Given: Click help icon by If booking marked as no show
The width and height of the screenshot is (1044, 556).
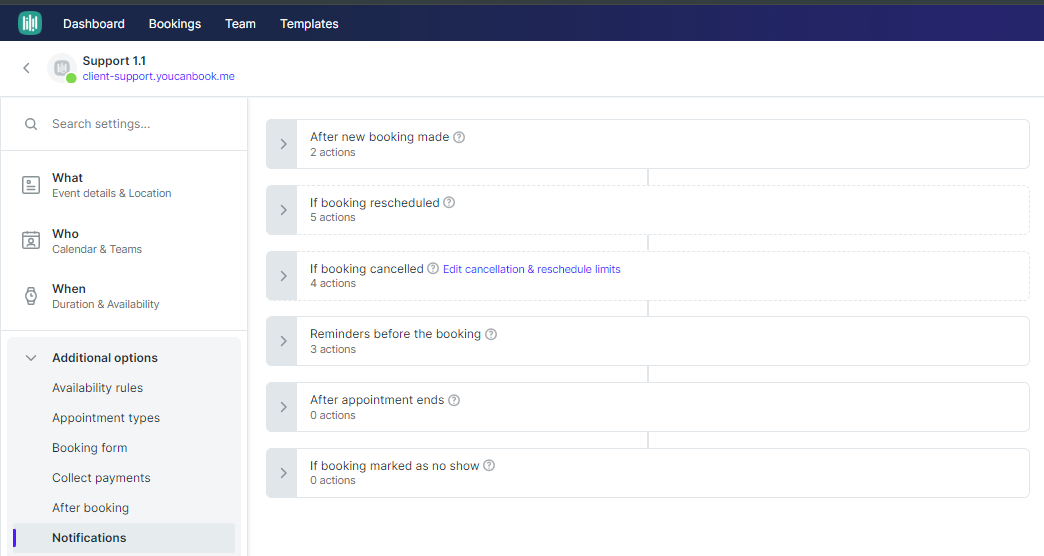Looking at the screenshot, I should click(489, 465).
